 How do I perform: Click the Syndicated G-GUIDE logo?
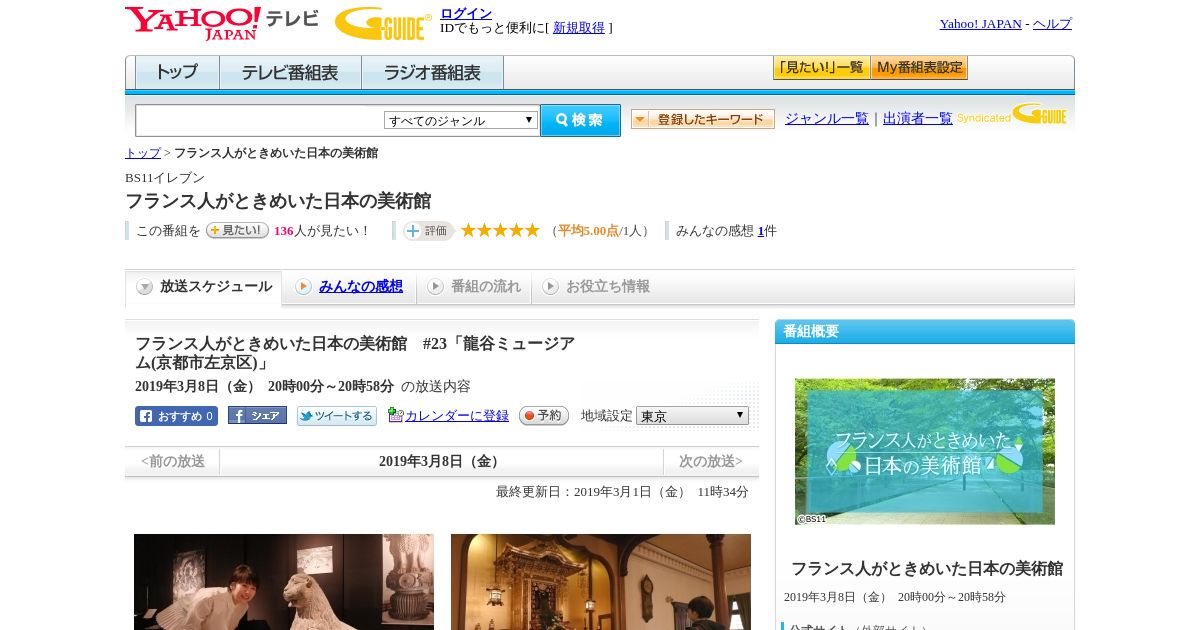click(1012, 115)
